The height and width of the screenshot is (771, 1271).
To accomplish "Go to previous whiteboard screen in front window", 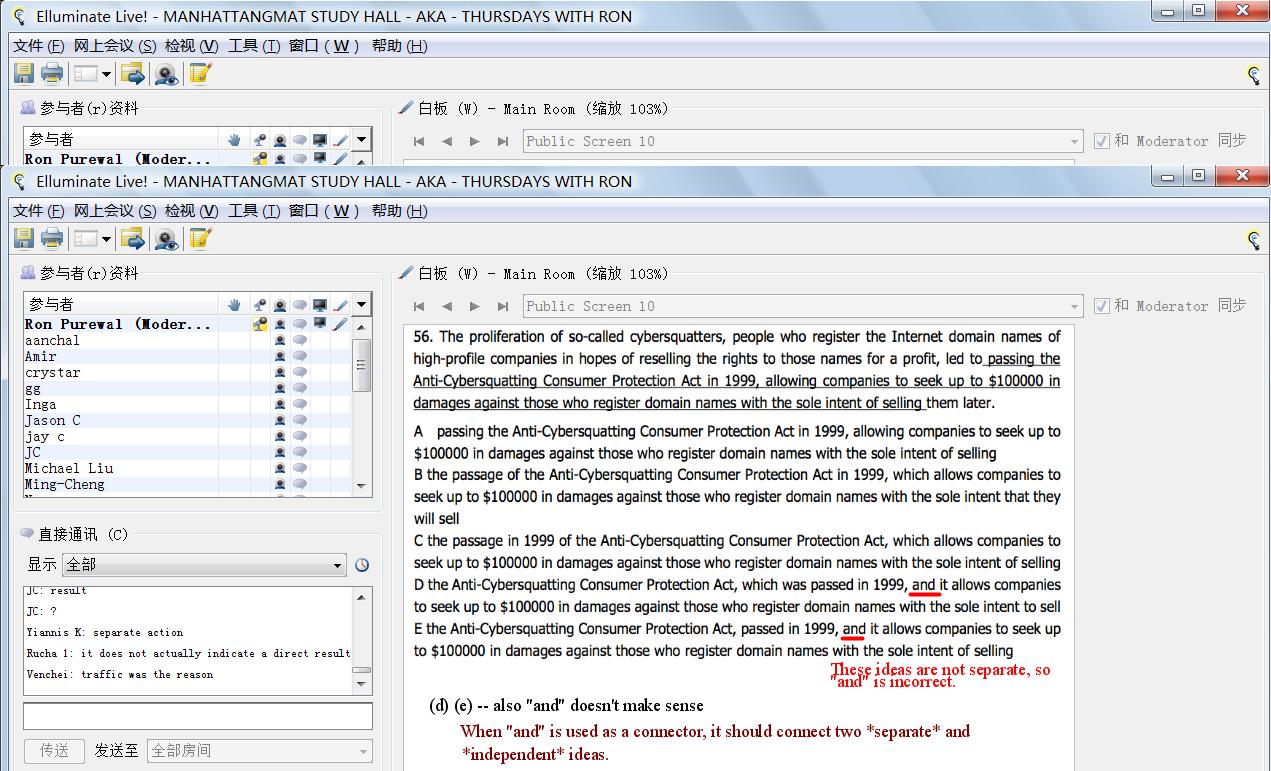I will 447,306.
